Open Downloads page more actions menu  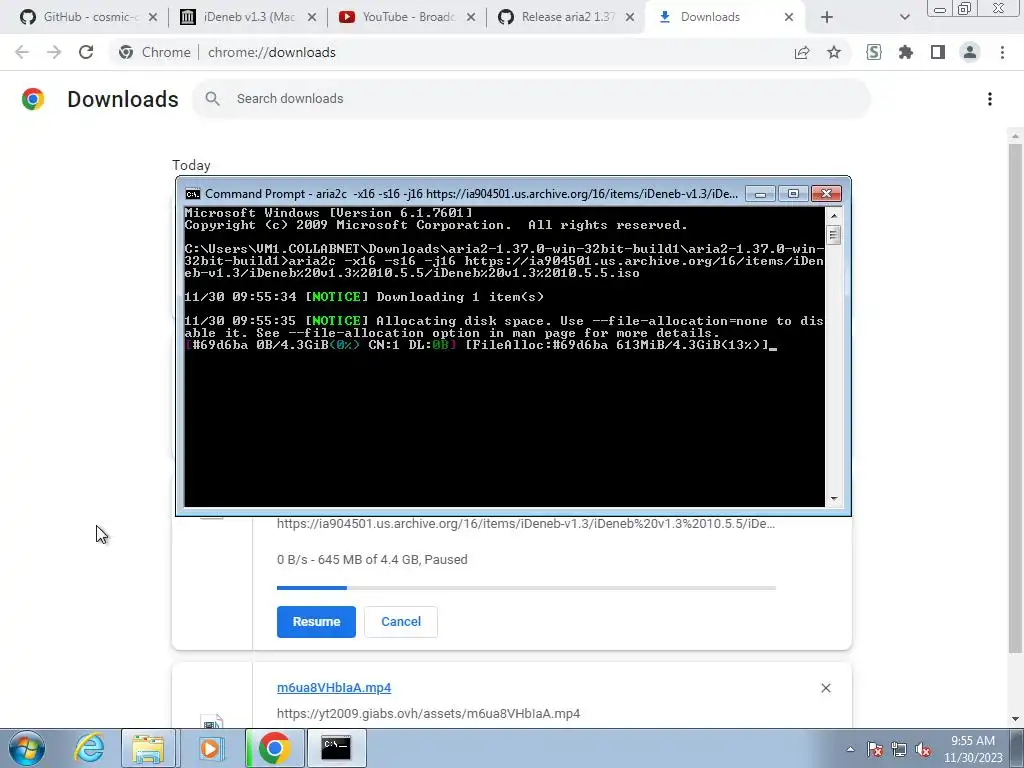[990, 99]
